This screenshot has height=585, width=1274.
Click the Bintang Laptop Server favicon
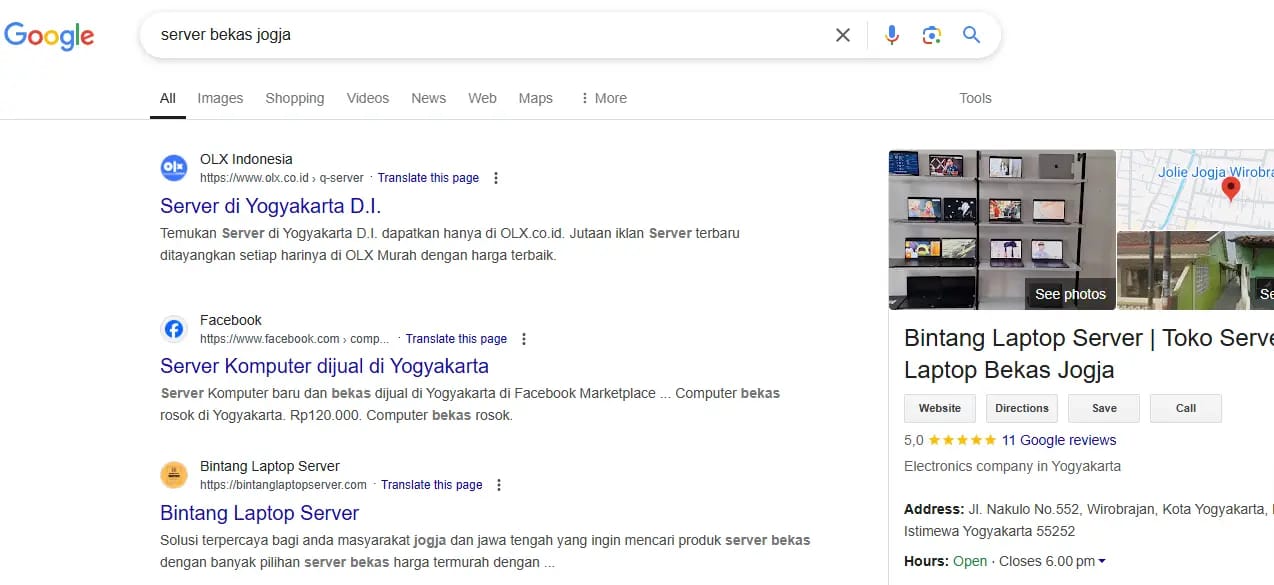tap(174, 475)
